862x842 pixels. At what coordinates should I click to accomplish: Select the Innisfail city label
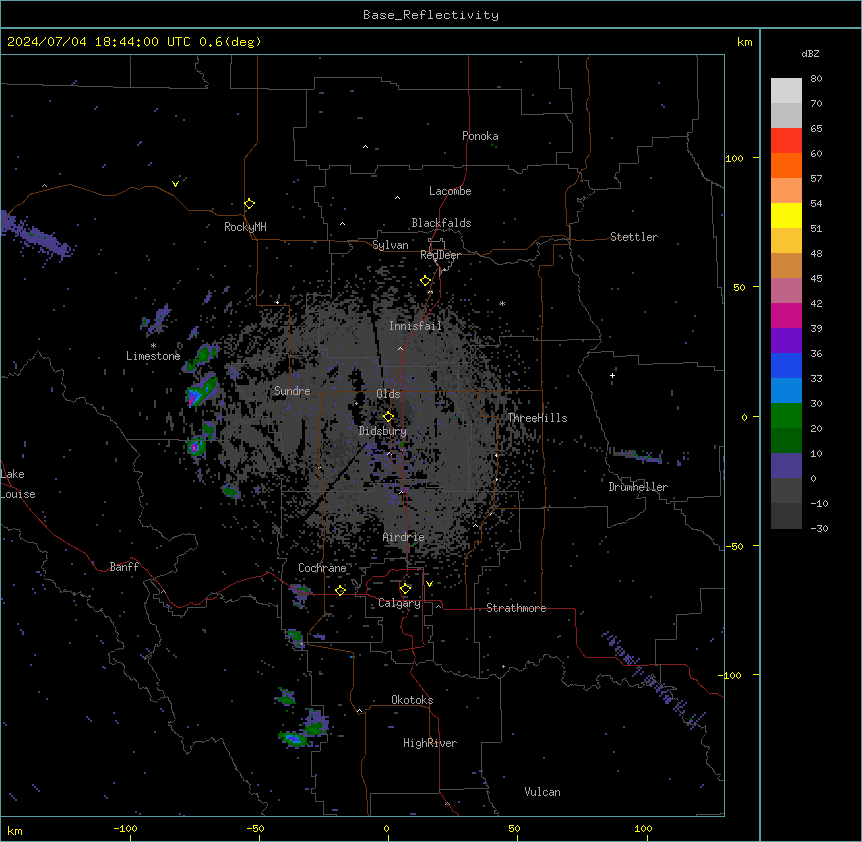pyautogui.click(x=416, y=326)
